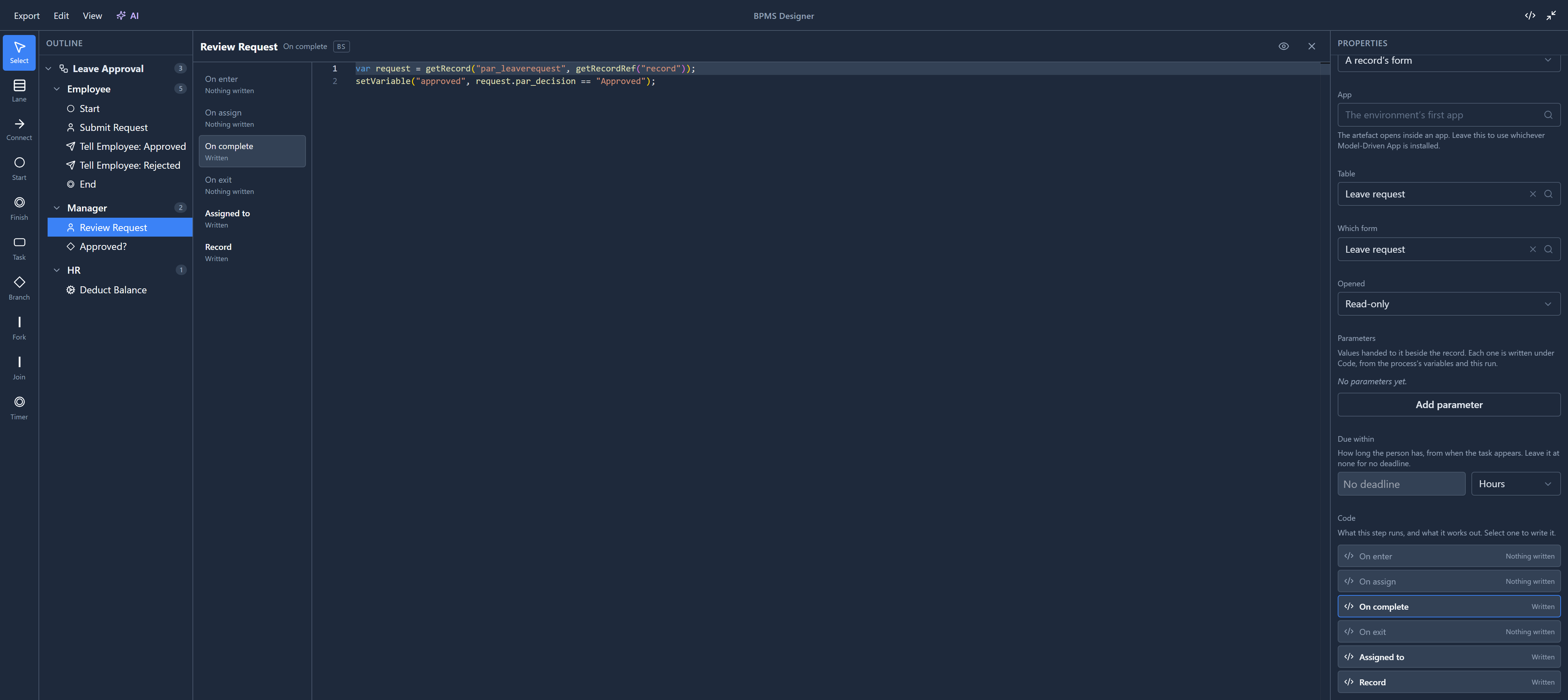Open On enter code in Properties
Image resolution: width=1568 pixels, height=700 pixels.
point(1448,556)
